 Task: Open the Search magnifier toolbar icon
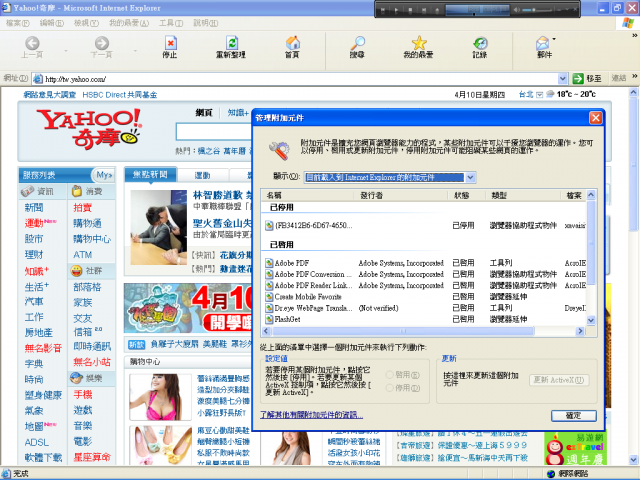[358, 42]
